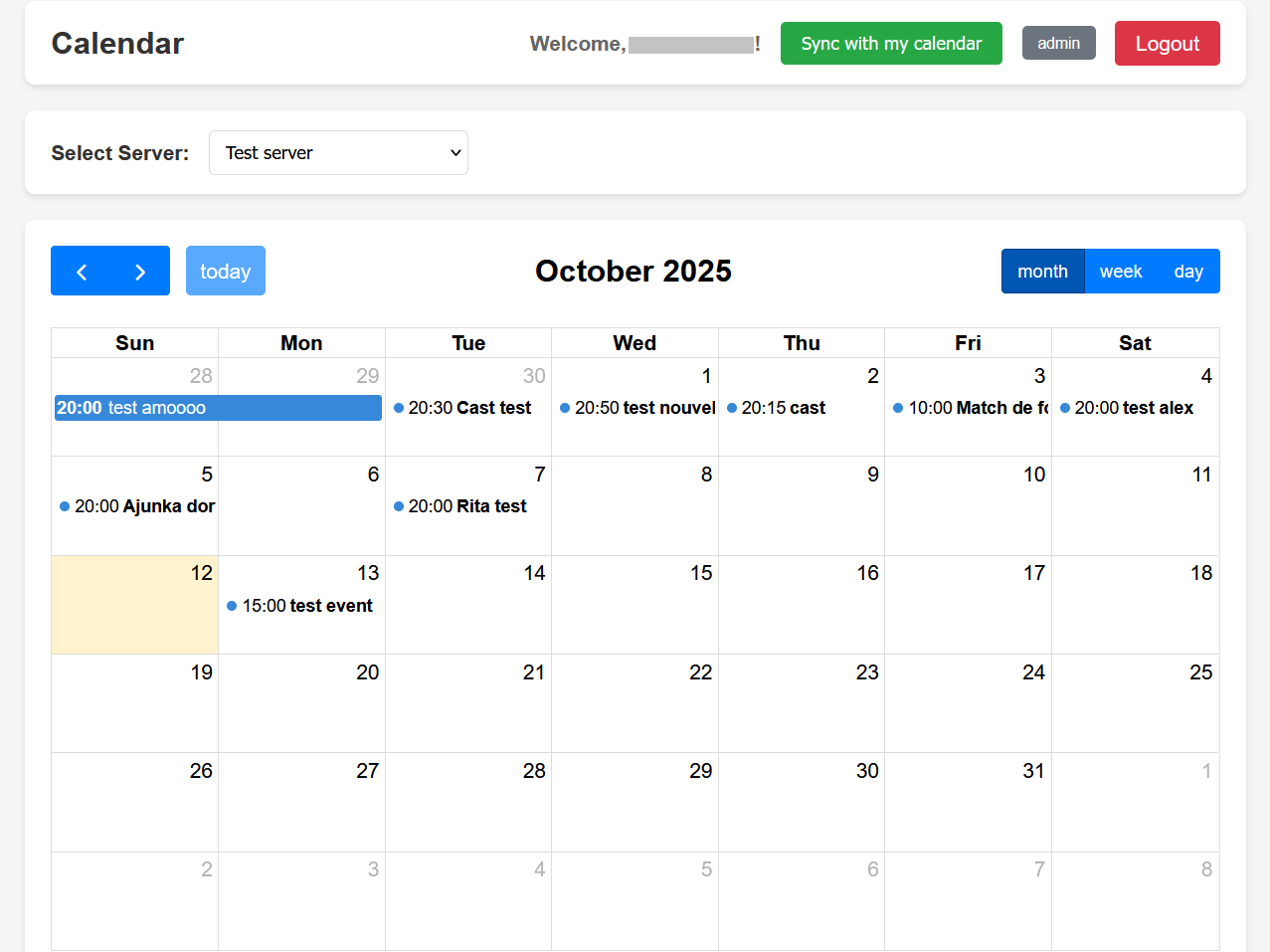The height and width of the screenshot is (952, 1270).
Task: Click the Logout button
Action: click(x=1167, y=44)
